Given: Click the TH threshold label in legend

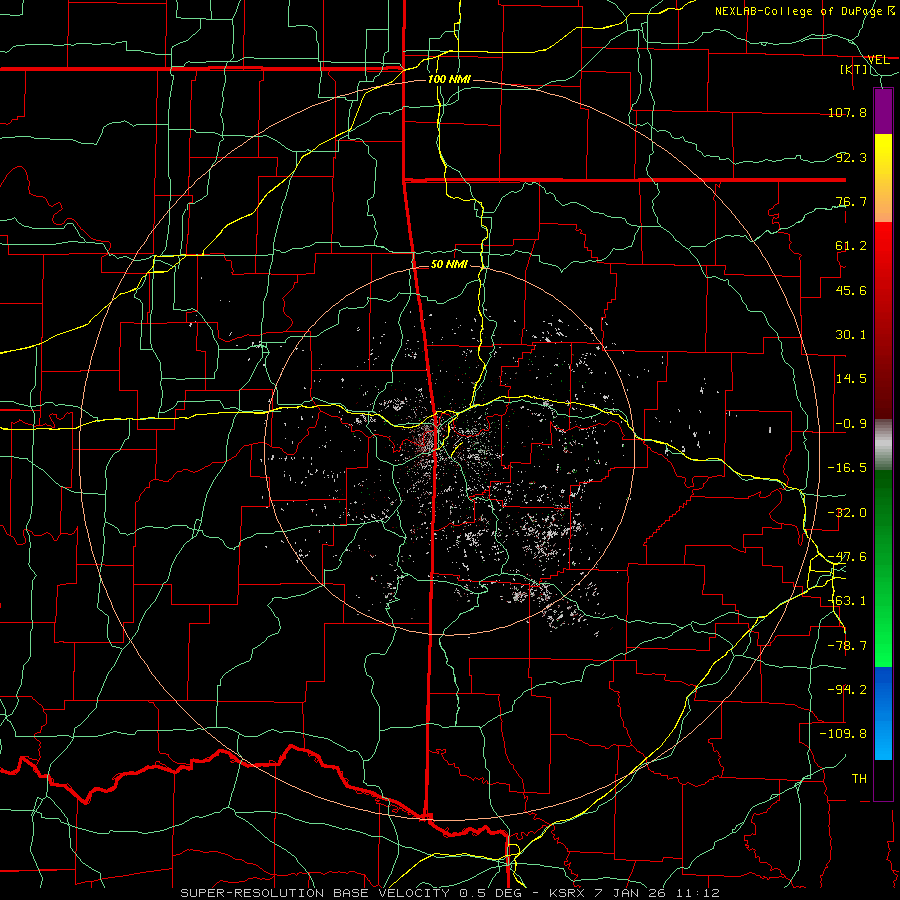Looking at the screenshot, I should pyautogui.click(x=859, y=779).
